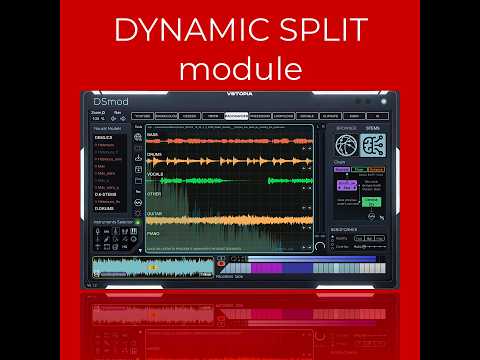Click the green box in the chain diagram
The width and height of the screenshot is (480, 360).
pos(371,202)
